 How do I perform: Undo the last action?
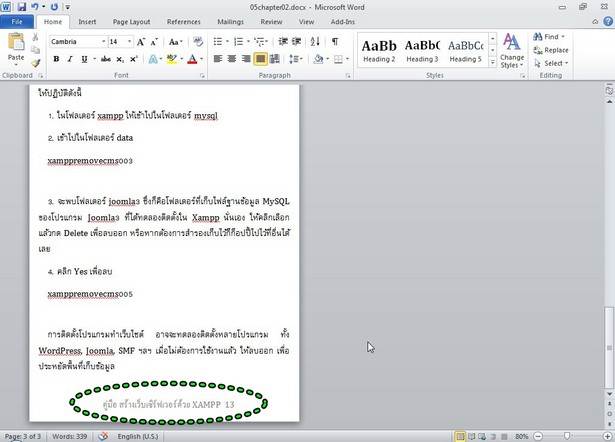pyautogui.click(x=35, y=7)
